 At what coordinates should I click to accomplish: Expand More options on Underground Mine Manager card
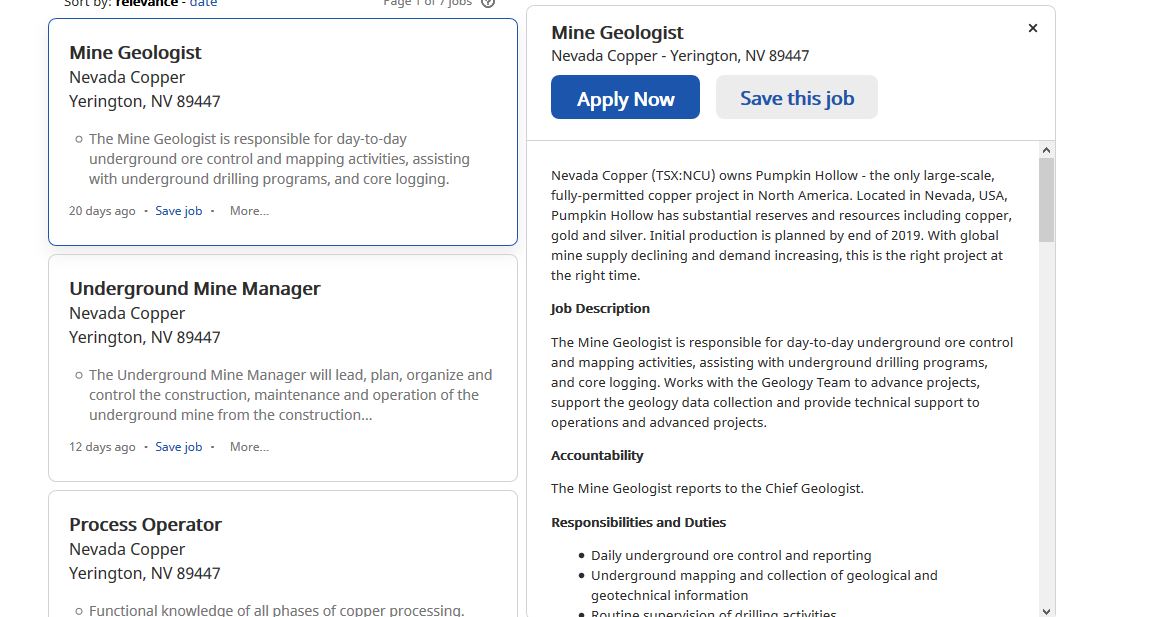click(x=249, y=447)
